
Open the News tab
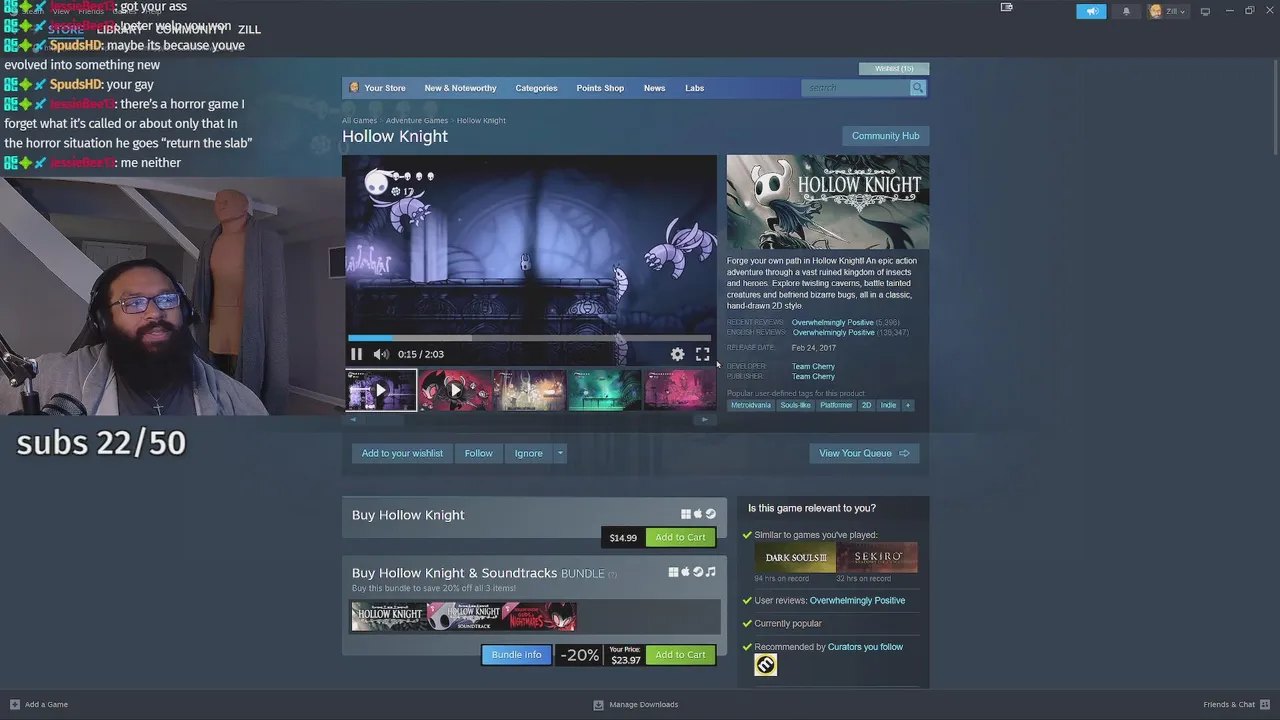pos(654,88)
